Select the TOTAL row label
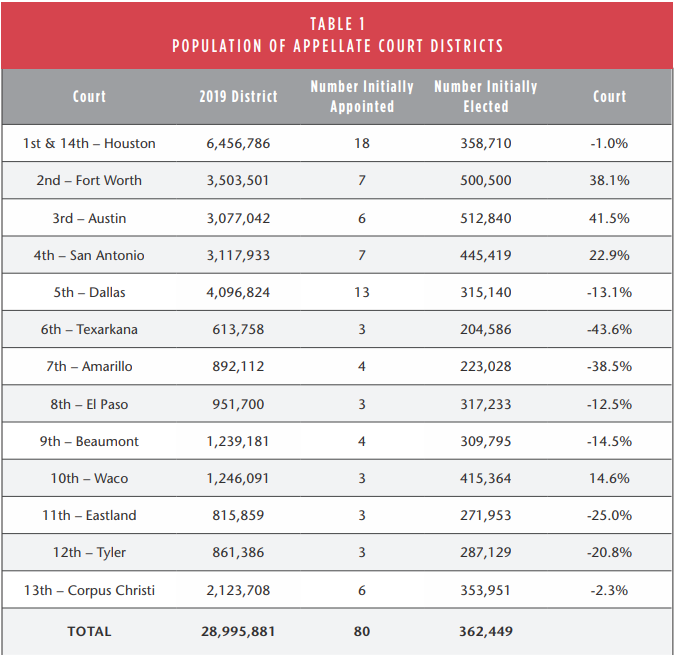 [89, 632]
